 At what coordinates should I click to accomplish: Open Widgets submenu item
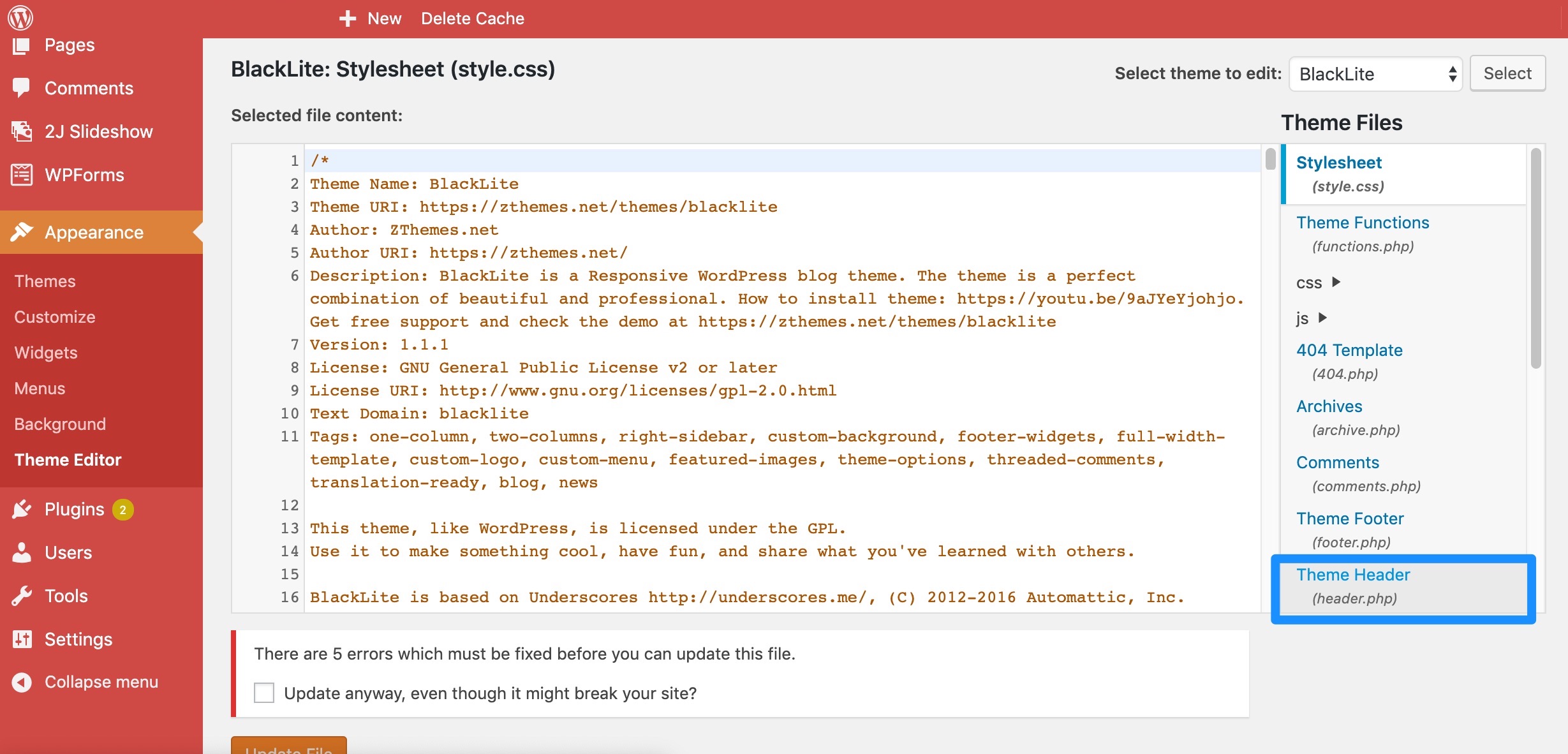point(46,353)
